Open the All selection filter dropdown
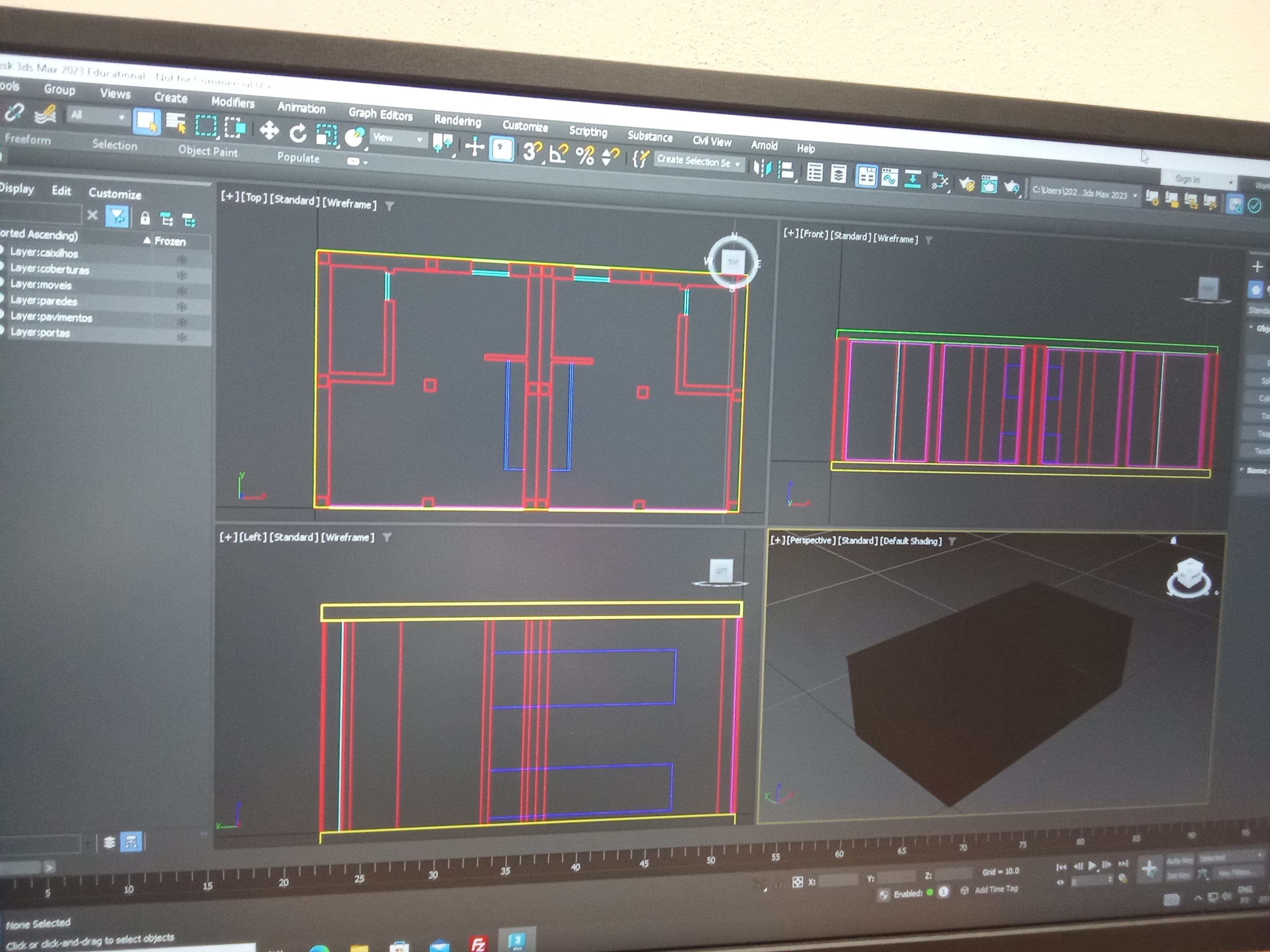This screenshot has width=1270, height=952. 98,116
